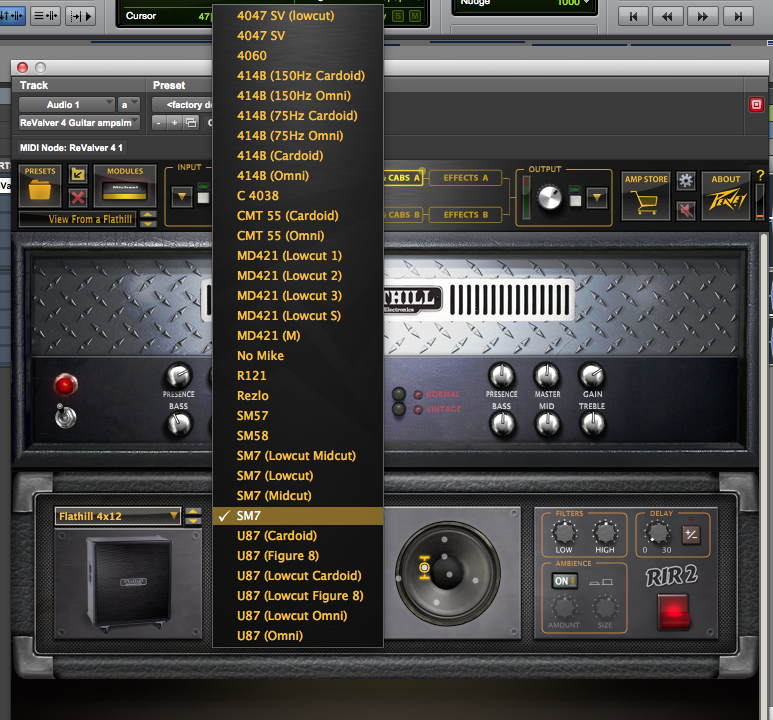
Task: Flip the amp standby toggle switch
Action: [66, 417]
